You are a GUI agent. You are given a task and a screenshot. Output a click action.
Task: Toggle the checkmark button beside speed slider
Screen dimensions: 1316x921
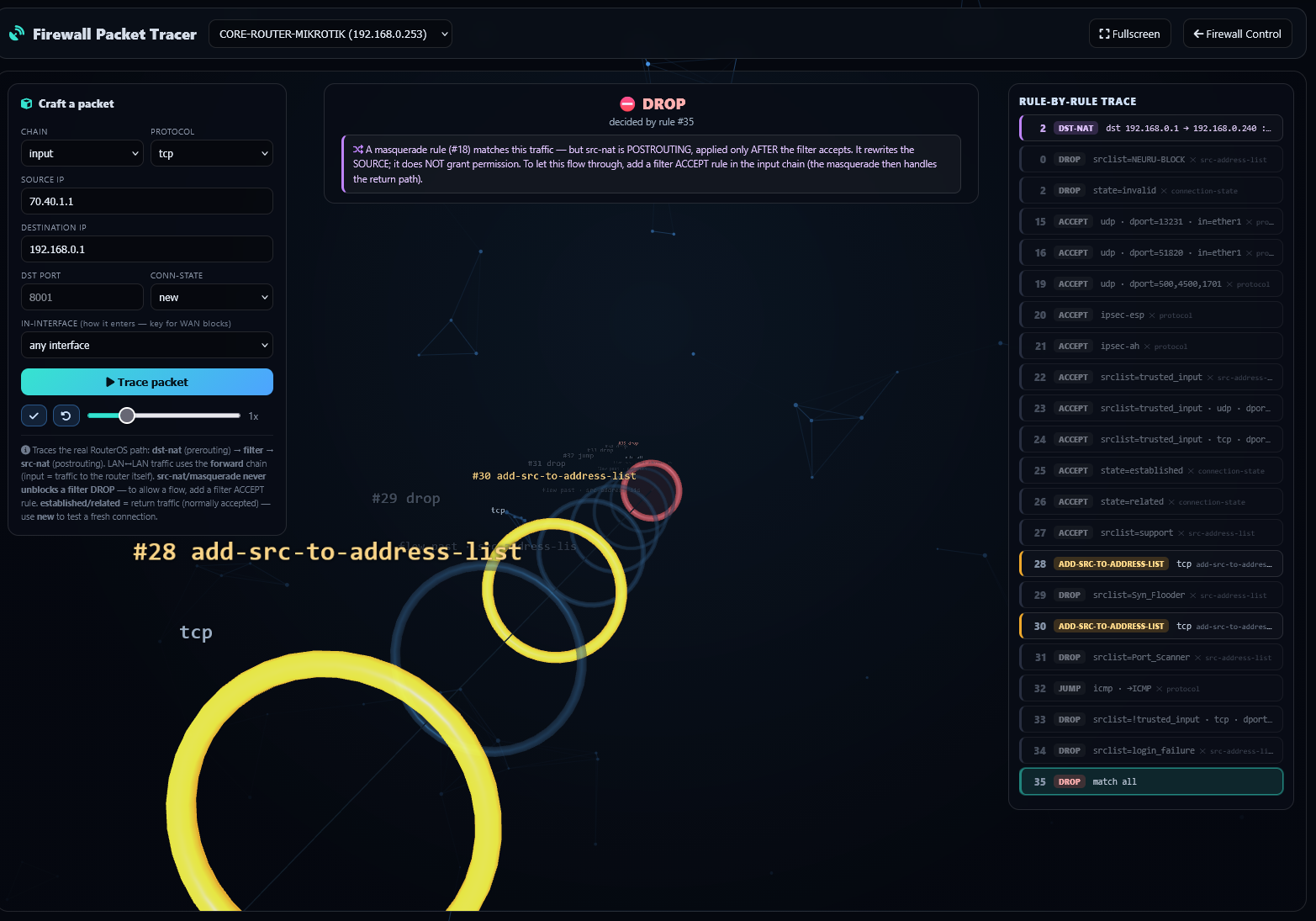[x=34, y=416]
